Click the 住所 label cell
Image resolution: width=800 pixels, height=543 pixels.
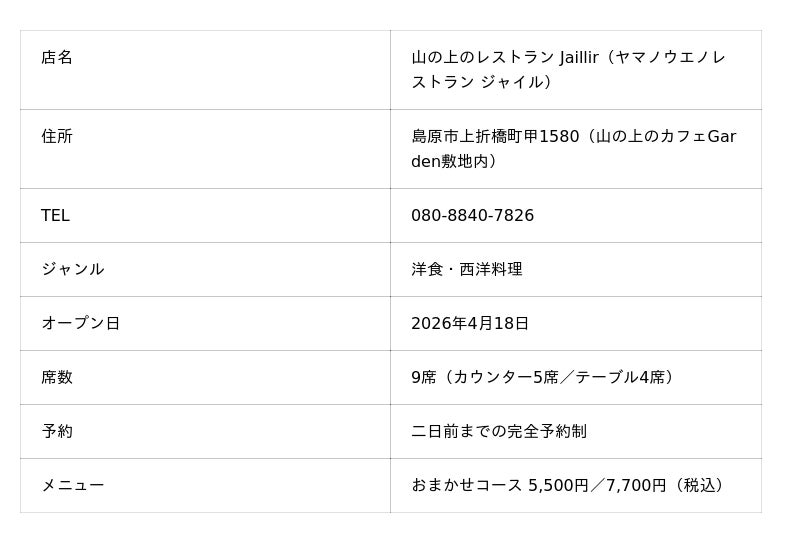pos(57,137)
